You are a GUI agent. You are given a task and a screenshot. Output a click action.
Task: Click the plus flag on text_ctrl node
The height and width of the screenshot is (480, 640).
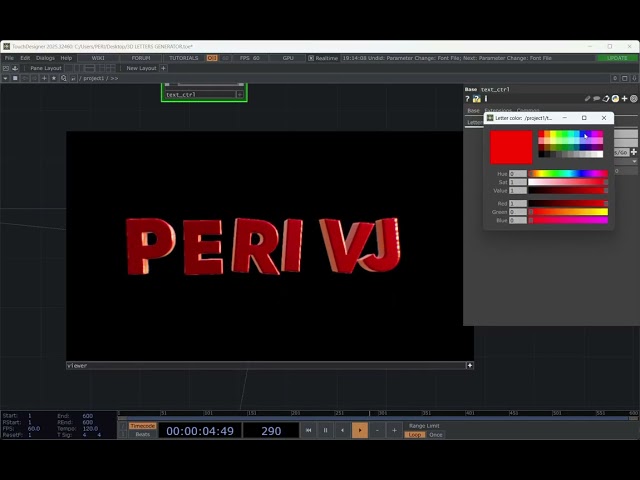point(240,95)
